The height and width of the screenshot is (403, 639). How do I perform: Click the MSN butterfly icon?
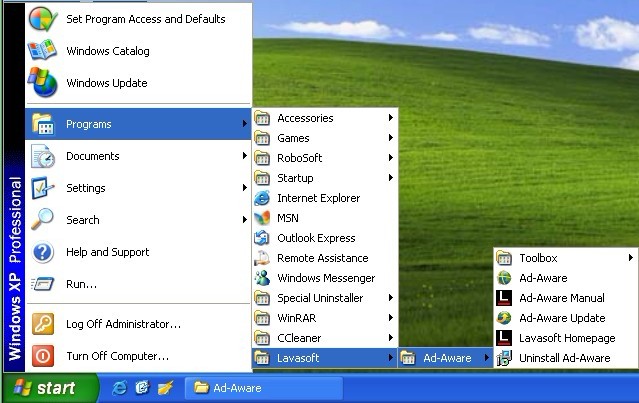pos(262,218)
